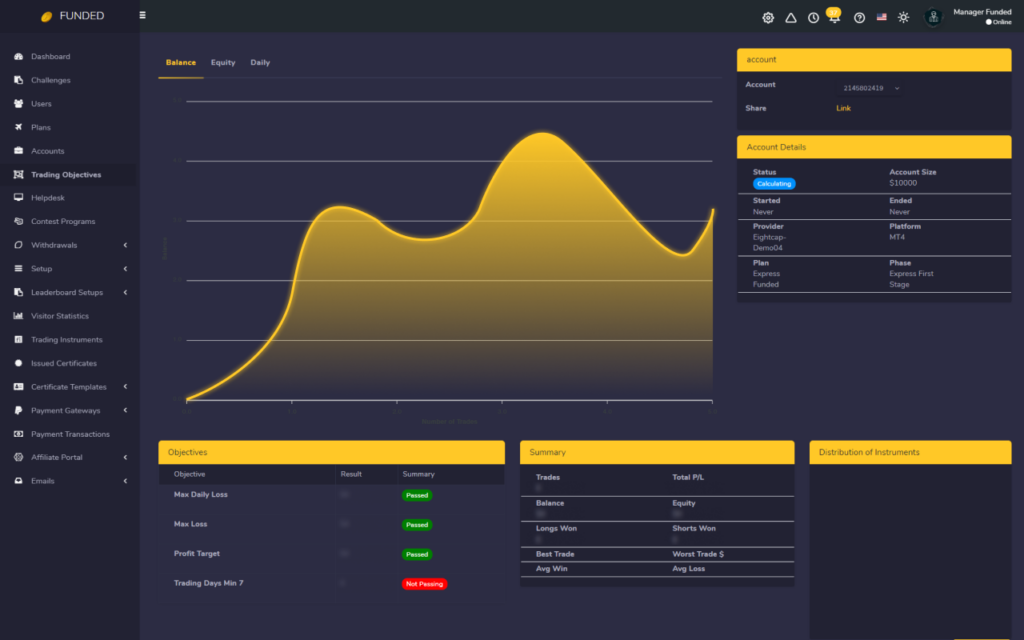The image size is (1024, 640).
Task: Click the FUNDED logo
Action: click(x=72, y=16)
